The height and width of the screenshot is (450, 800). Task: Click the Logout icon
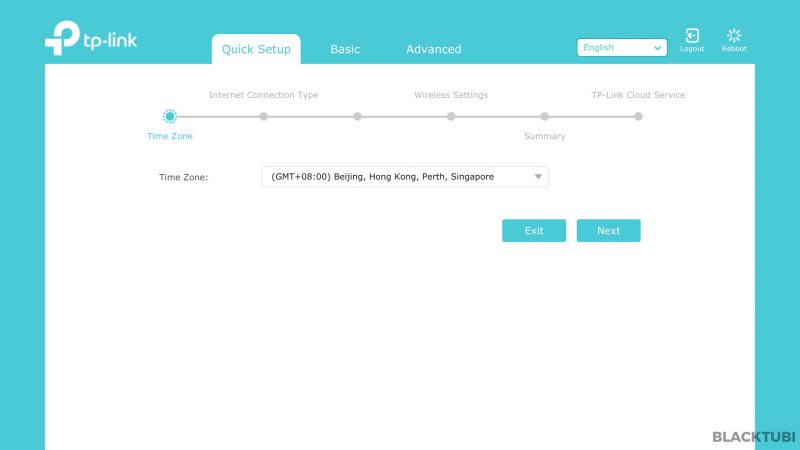click(692, 36)
